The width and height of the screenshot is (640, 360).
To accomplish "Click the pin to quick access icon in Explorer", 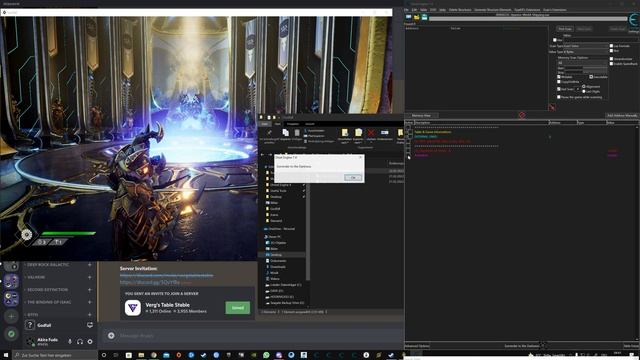I will (x=269, y=133).
